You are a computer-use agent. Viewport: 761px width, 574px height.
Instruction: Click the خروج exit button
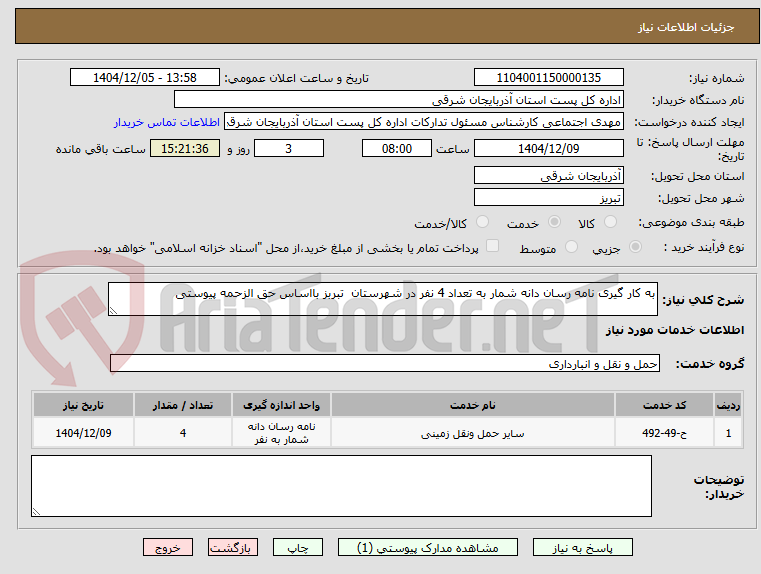[168, 547]
